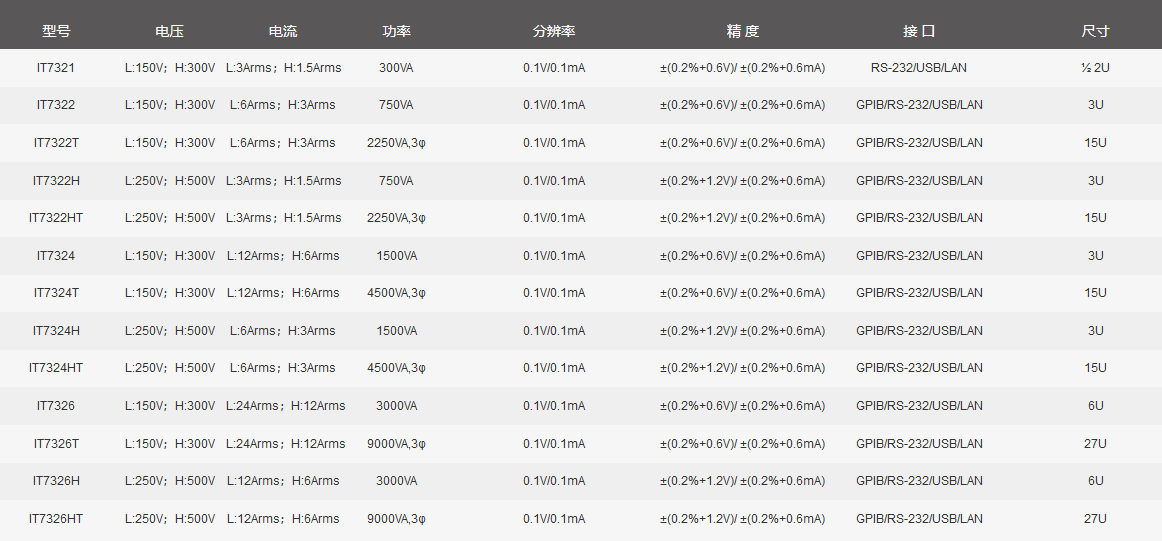
Task: Click 750VA power in IT7322 row
Action: (x=396, y=105)
